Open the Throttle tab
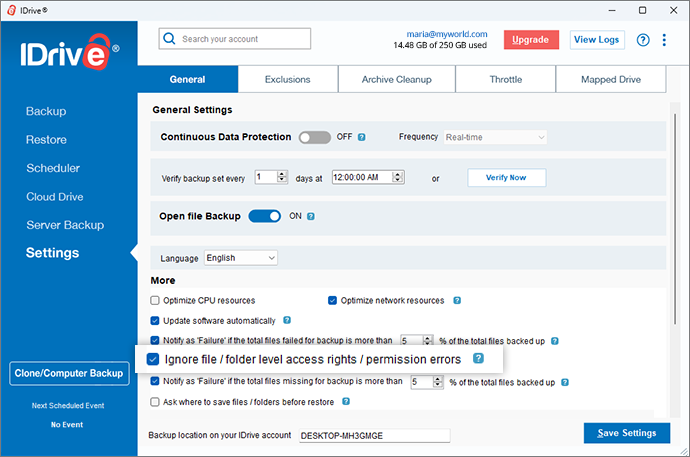This screenshot has width=690, height=457. pyautogui.click(x=506, y=79)
